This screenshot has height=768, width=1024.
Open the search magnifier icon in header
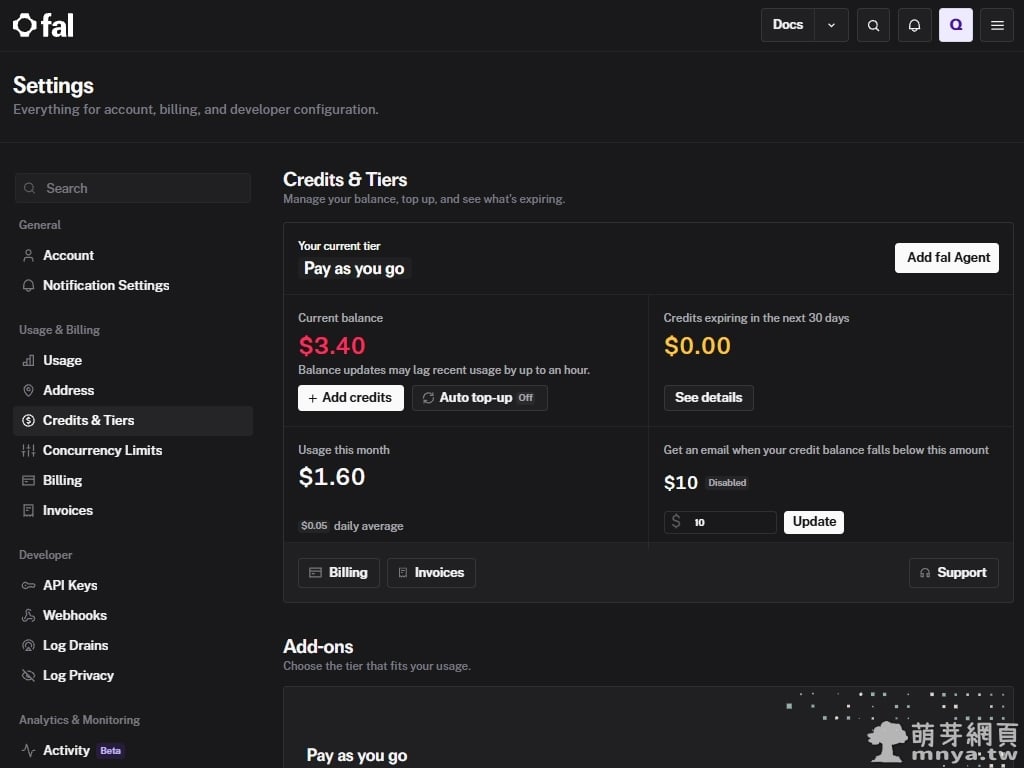[x=873, y=25]
